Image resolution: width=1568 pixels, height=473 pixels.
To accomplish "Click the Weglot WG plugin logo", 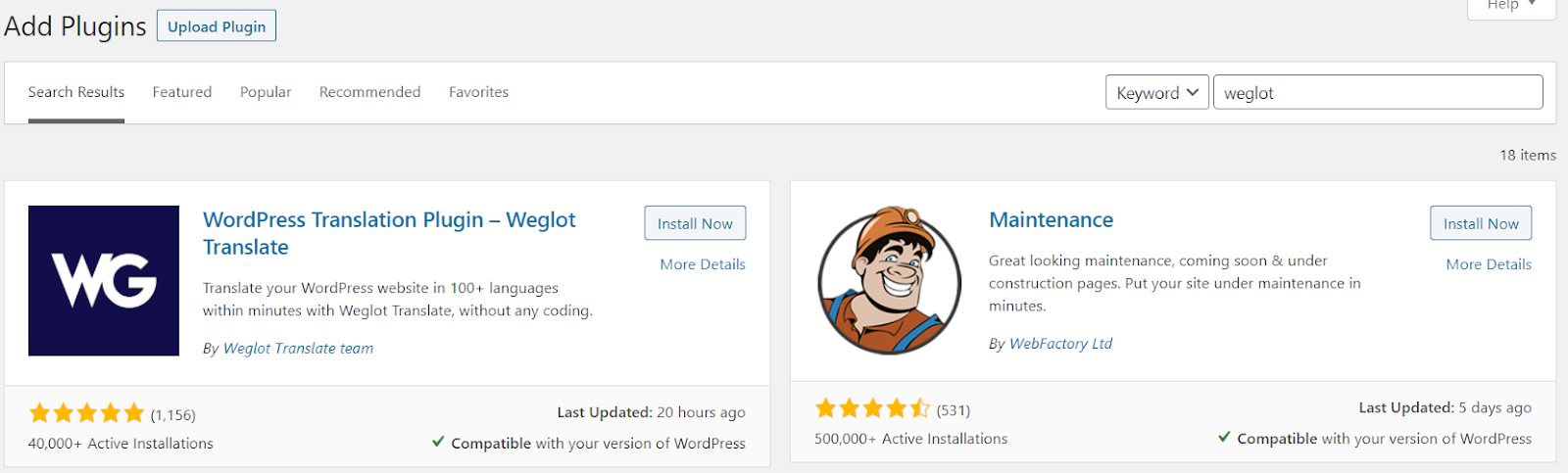I will [x=104, y=280].
